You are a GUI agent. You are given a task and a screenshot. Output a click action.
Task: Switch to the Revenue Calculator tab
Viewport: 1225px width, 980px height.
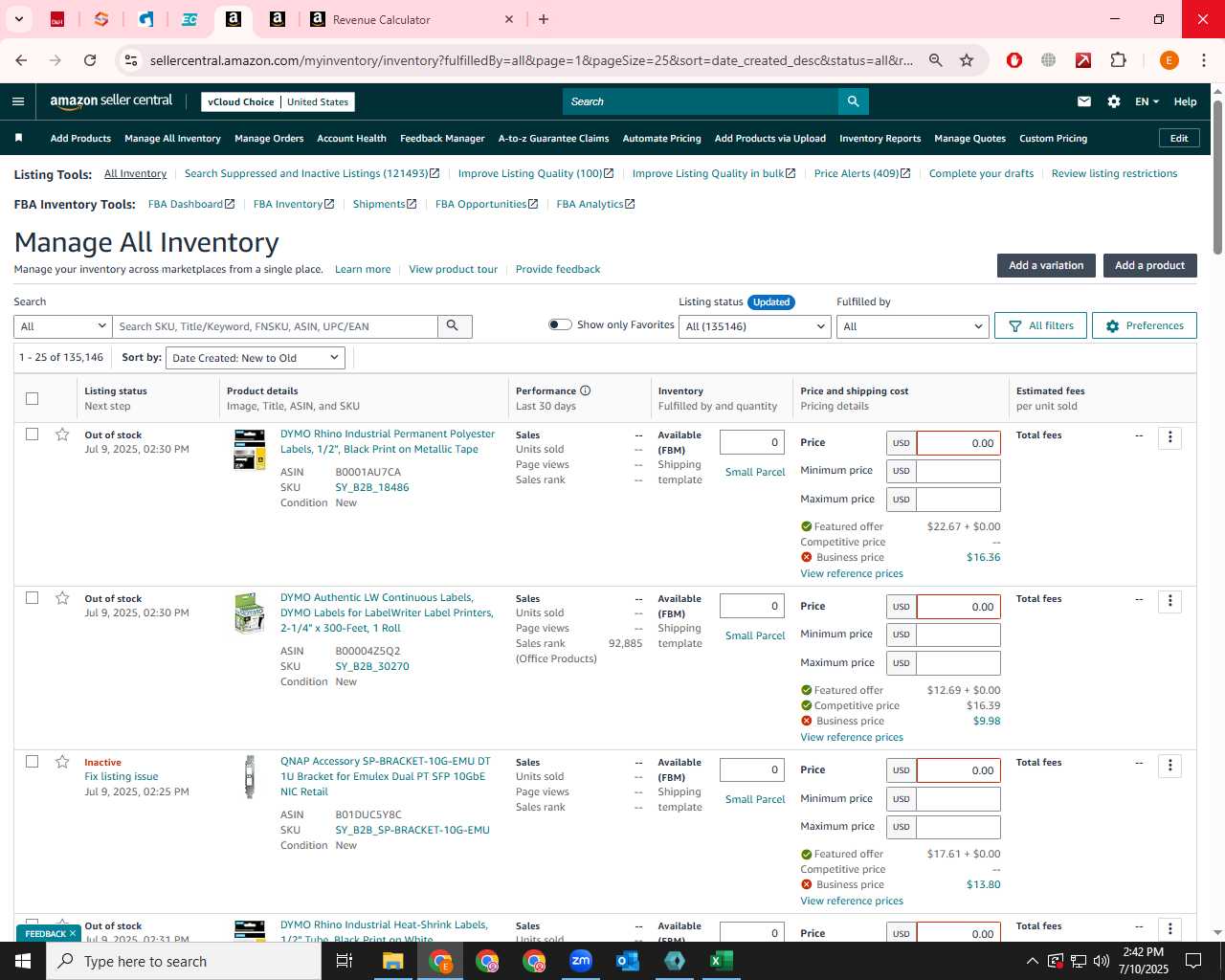coord(412,19)
